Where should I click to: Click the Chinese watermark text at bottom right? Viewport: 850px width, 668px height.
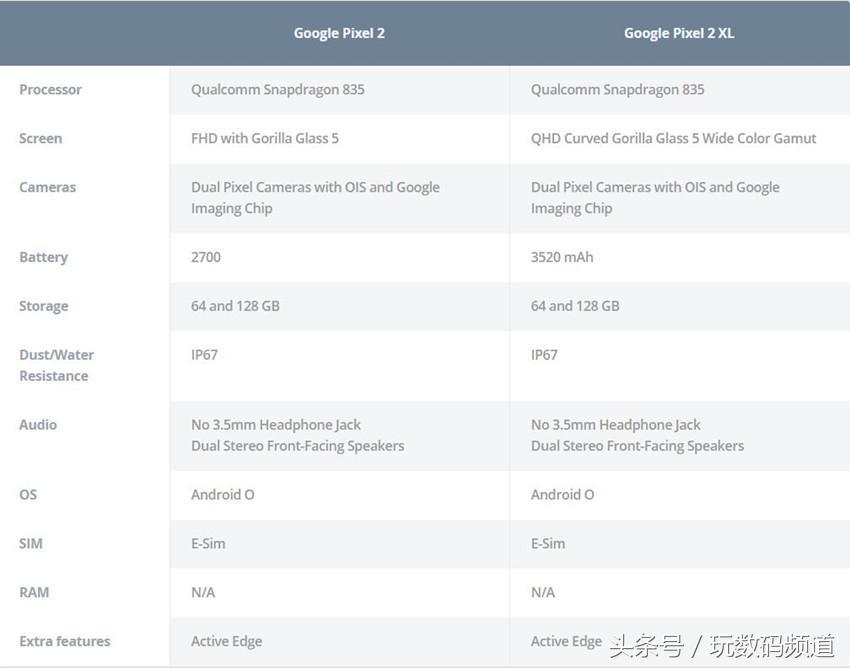[x=722, y=646]
